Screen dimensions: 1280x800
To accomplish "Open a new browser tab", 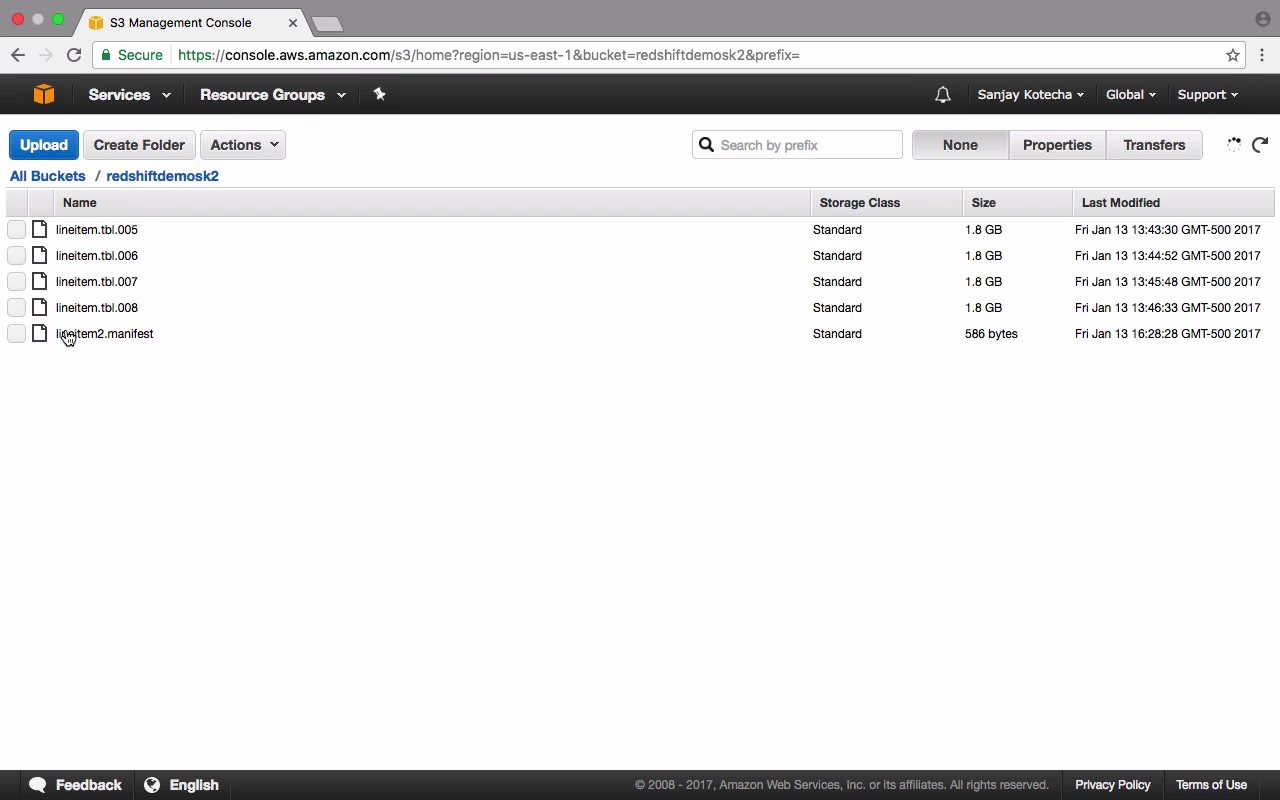I will click(327, 23).
